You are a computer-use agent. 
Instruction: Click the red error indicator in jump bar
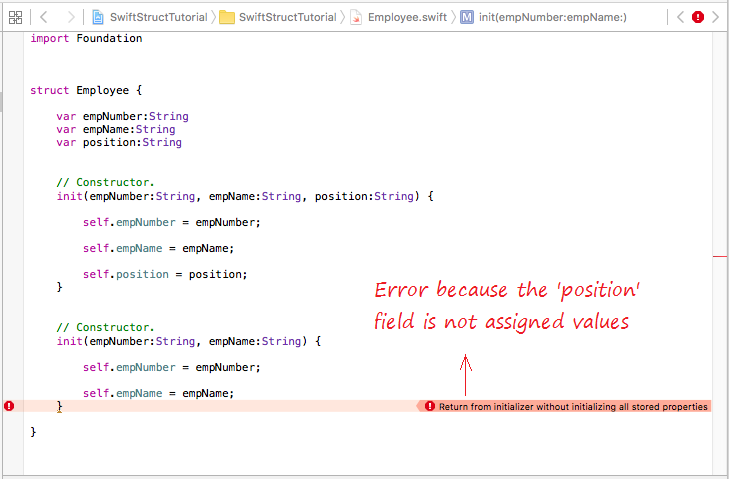click(698, 17)
